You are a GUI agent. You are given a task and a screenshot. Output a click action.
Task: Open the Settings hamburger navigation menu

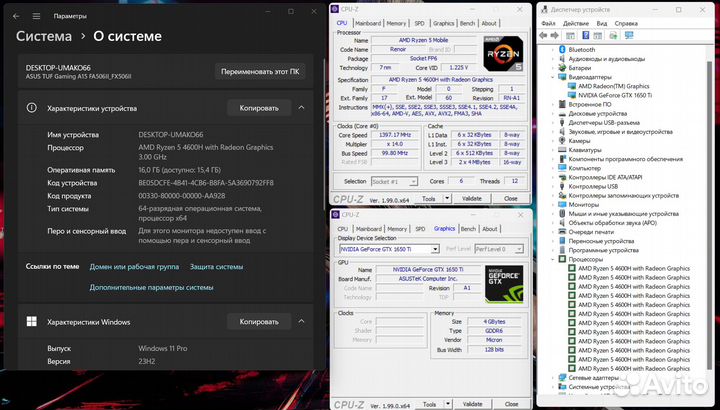click(36, 16)
